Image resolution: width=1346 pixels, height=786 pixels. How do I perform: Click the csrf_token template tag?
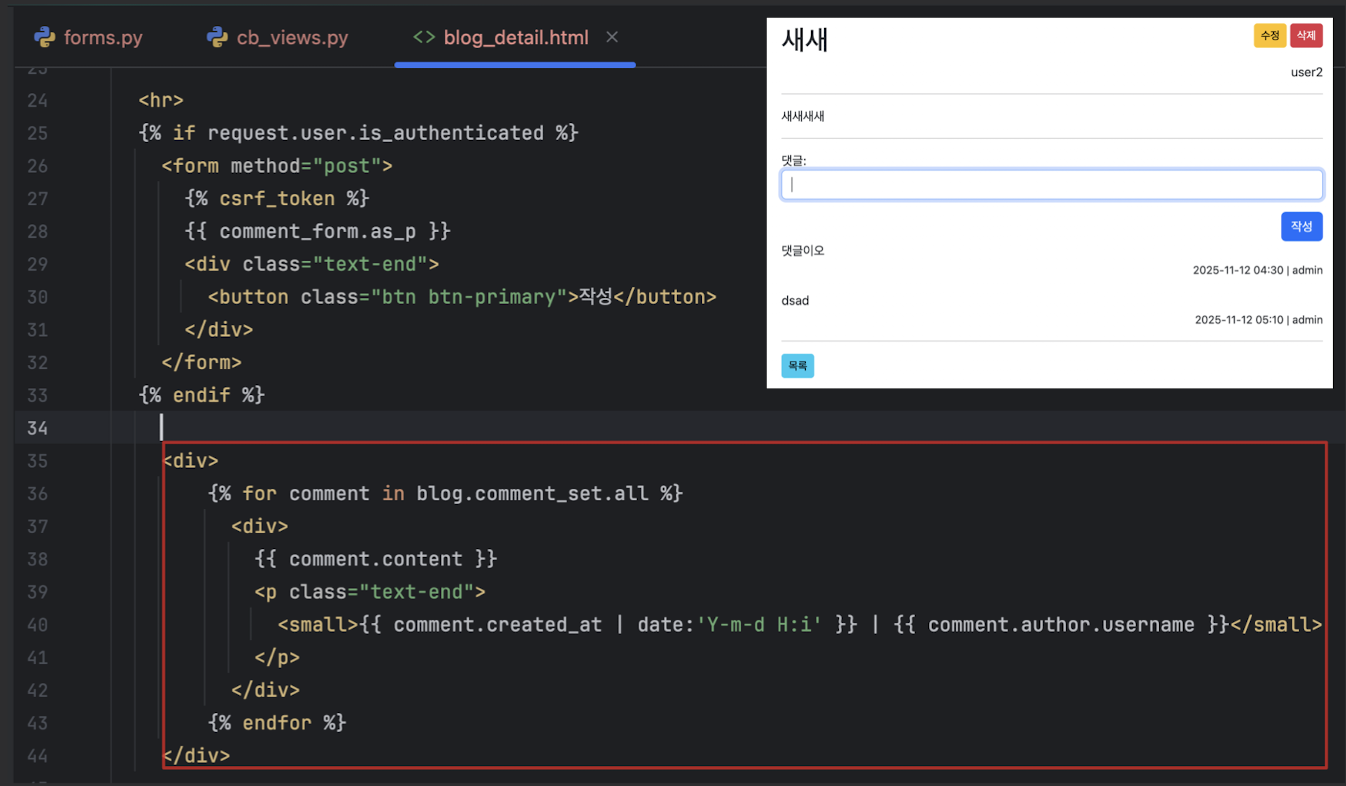click(x=277, y=198)
